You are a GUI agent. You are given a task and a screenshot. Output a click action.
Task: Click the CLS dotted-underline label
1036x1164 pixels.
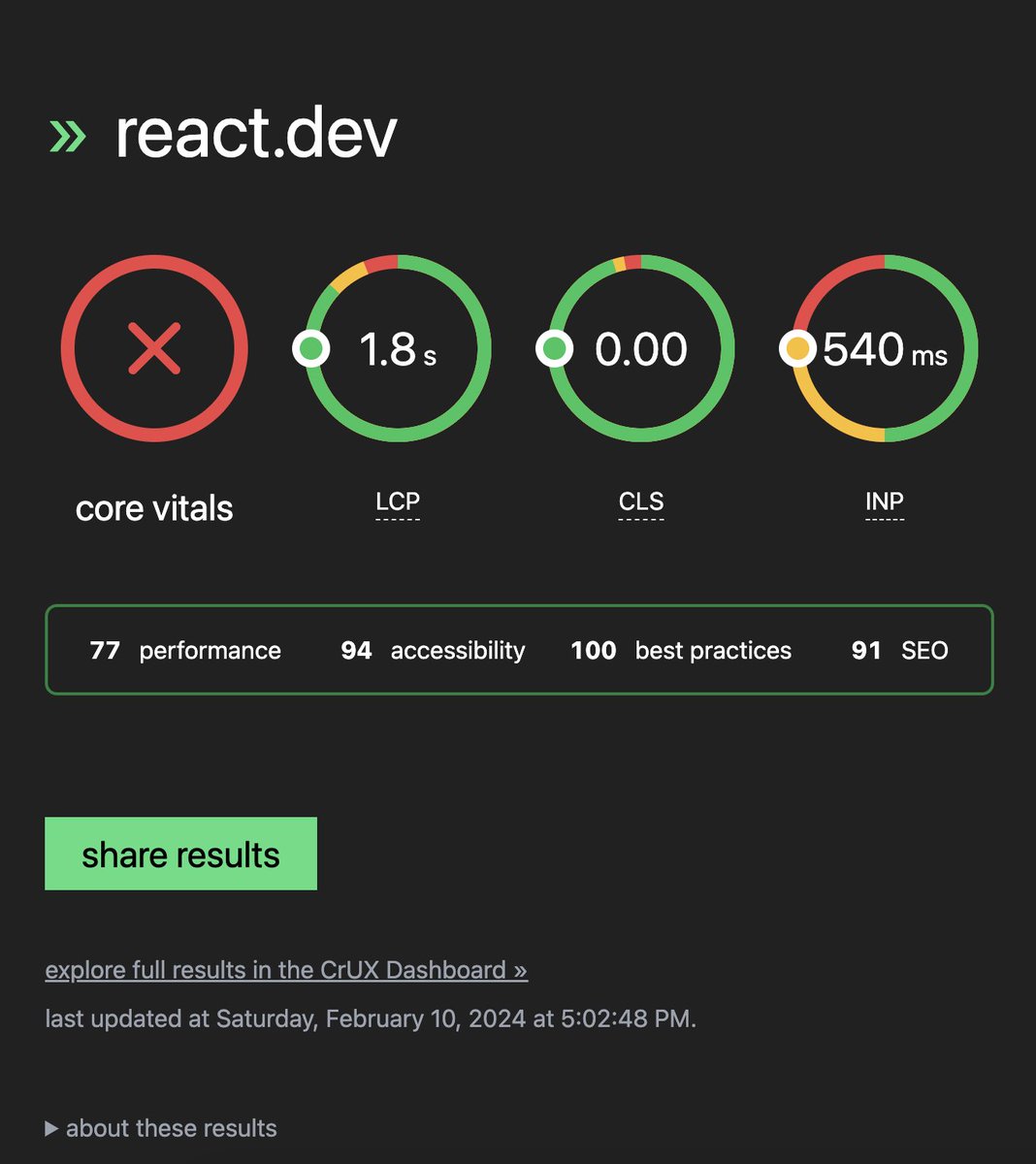(641, 502)
